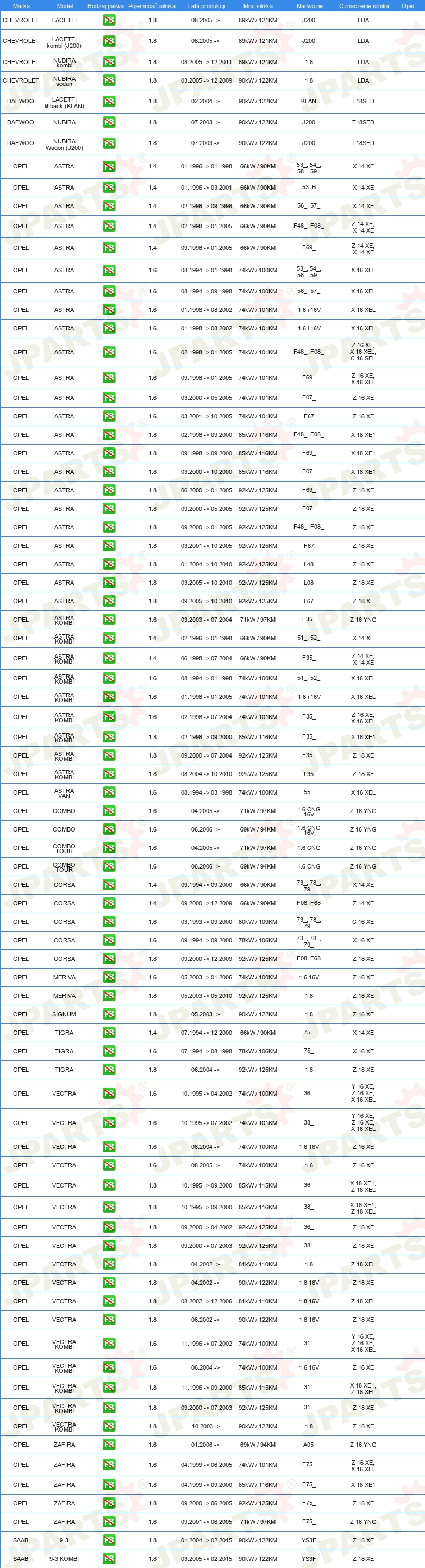Select the 'NUBIRA sedan' model cell
The image size is (425, 1568).
coord(64,80)
